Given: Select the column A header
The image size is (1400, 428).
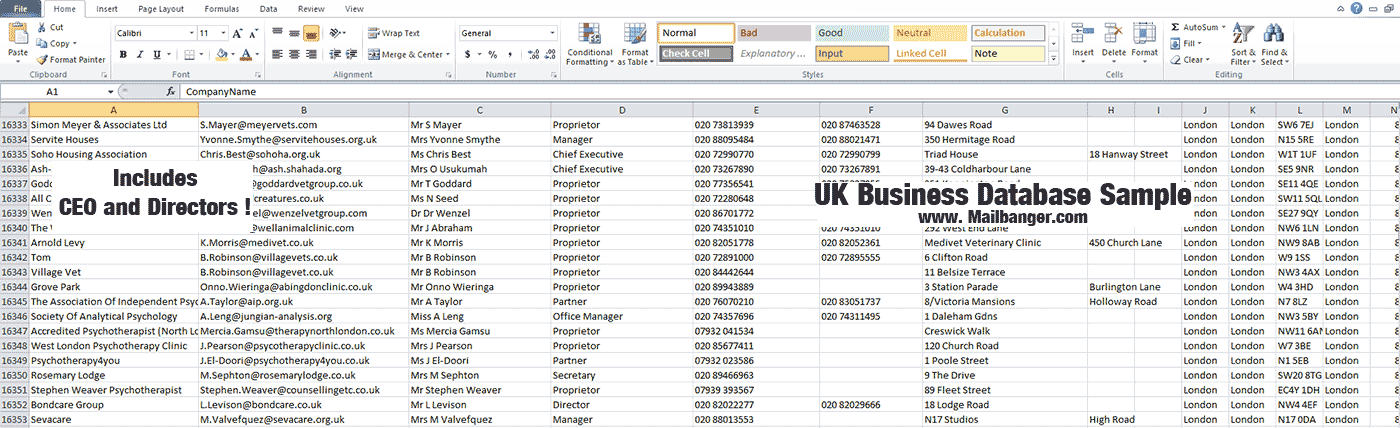Looking at the screenshot, I should coord(113,110).
